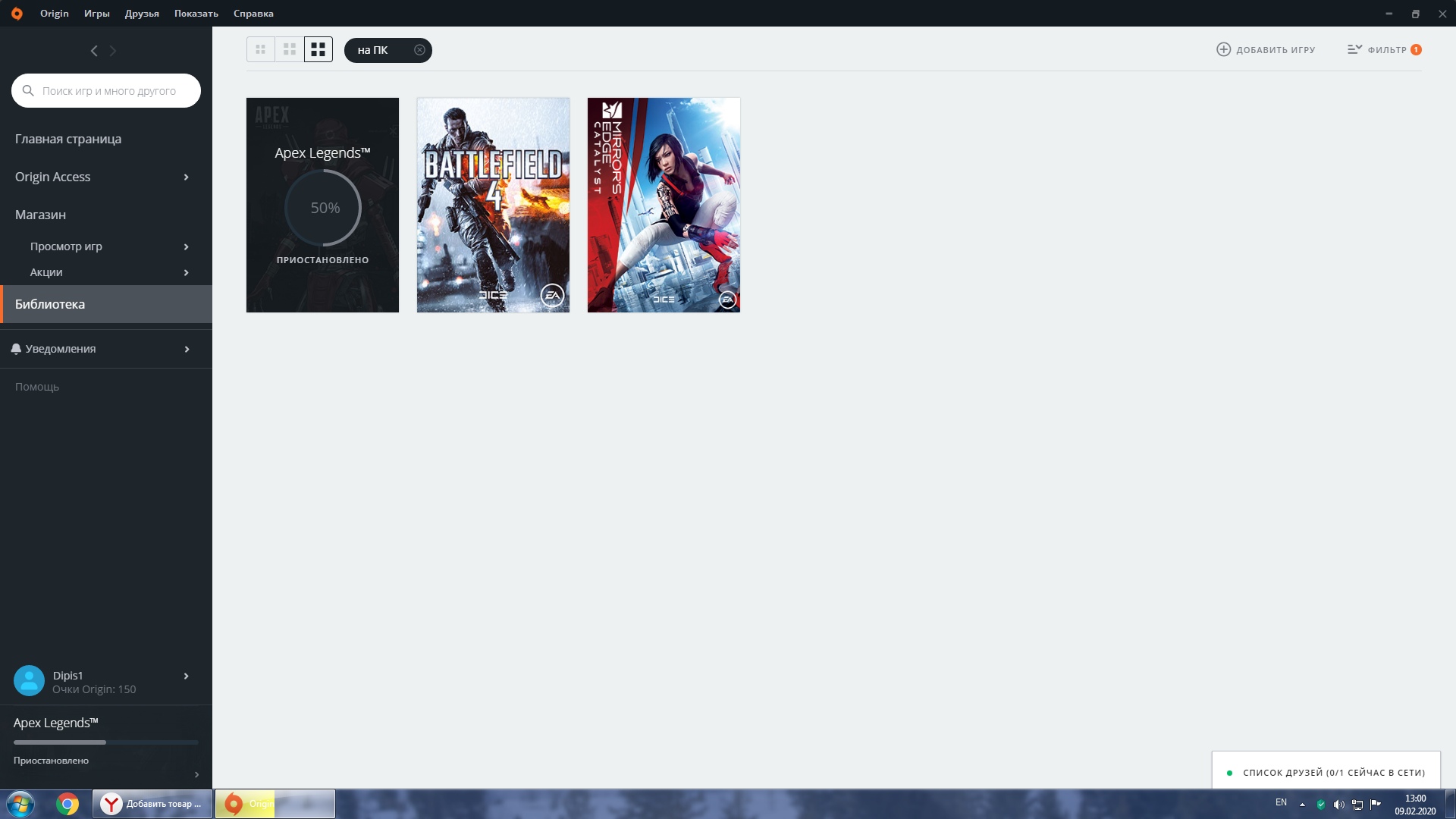Show hidden tray icons arrow
This screenshot has height=819, width=1456.
click(x=1302, y=805)
